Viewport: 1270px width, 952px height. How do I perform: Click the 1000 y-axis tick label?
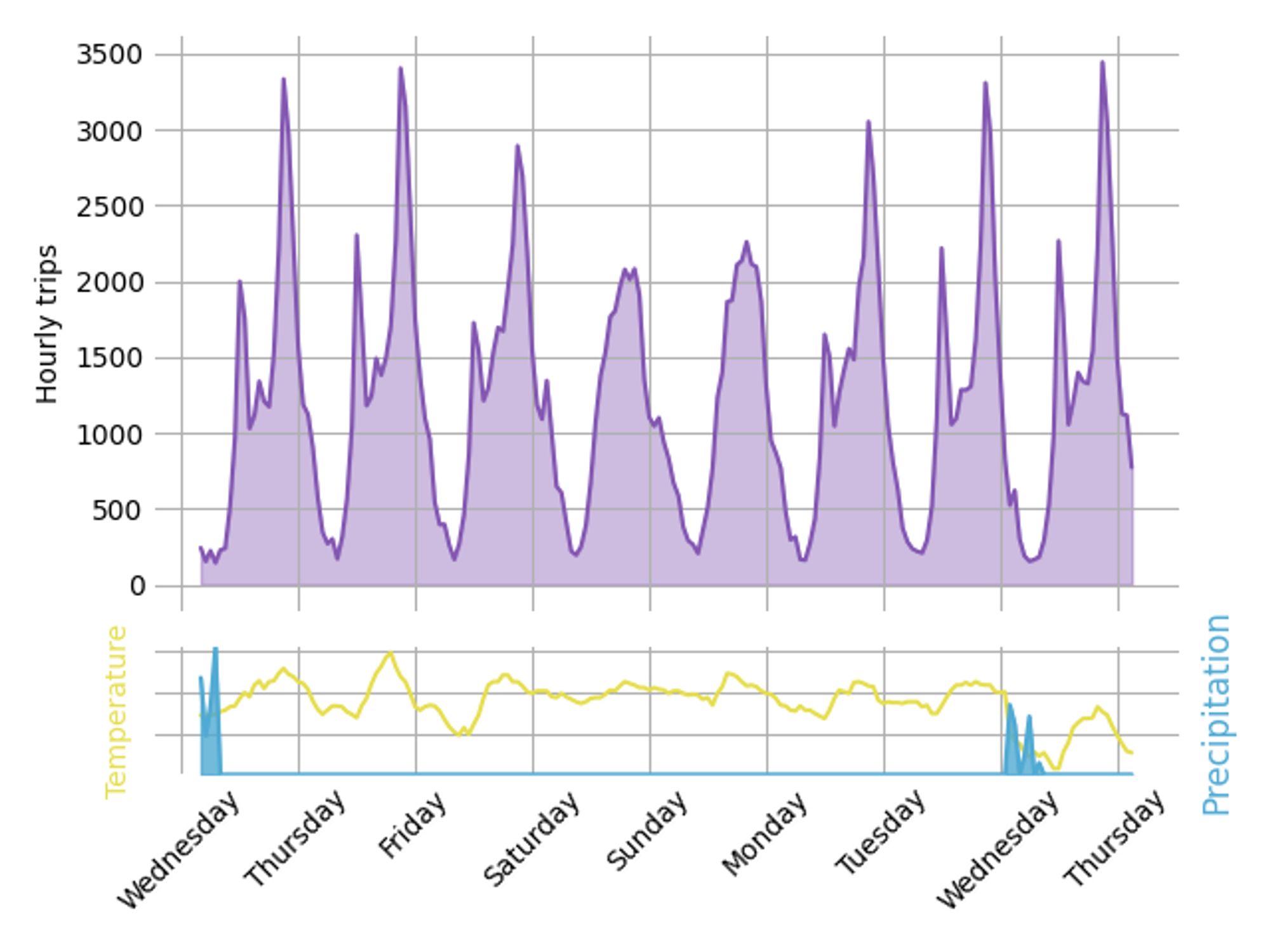click(x=109, y=435)
